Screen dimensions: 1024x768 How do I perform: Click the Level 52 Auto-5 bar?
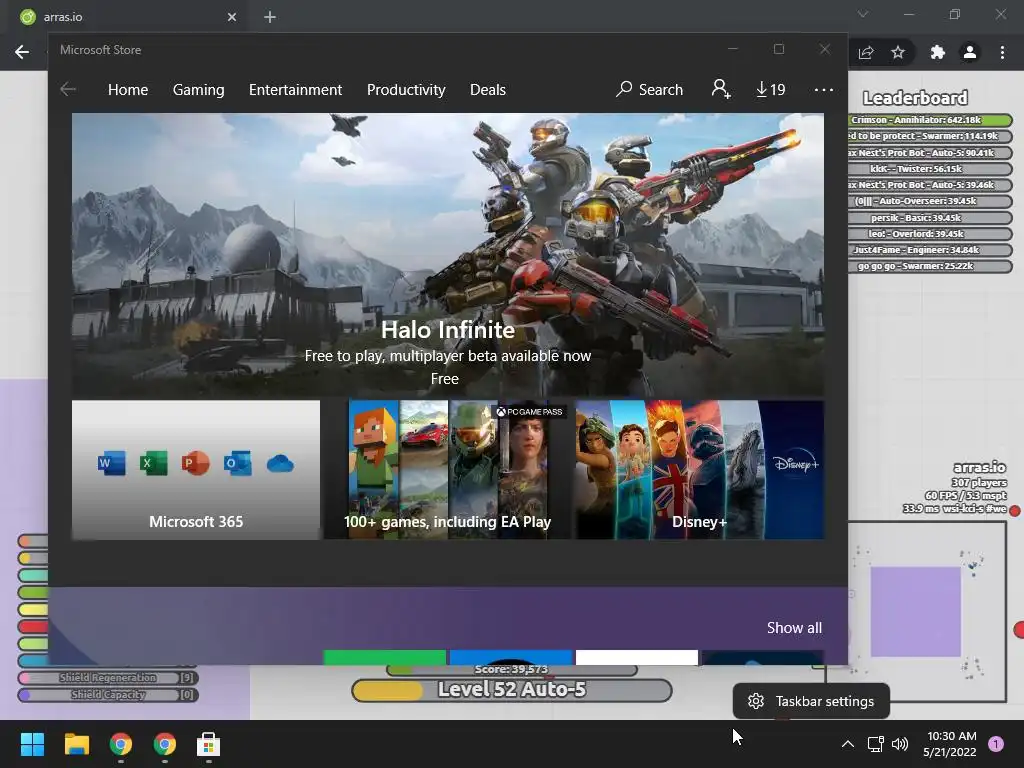click(512, 690)
